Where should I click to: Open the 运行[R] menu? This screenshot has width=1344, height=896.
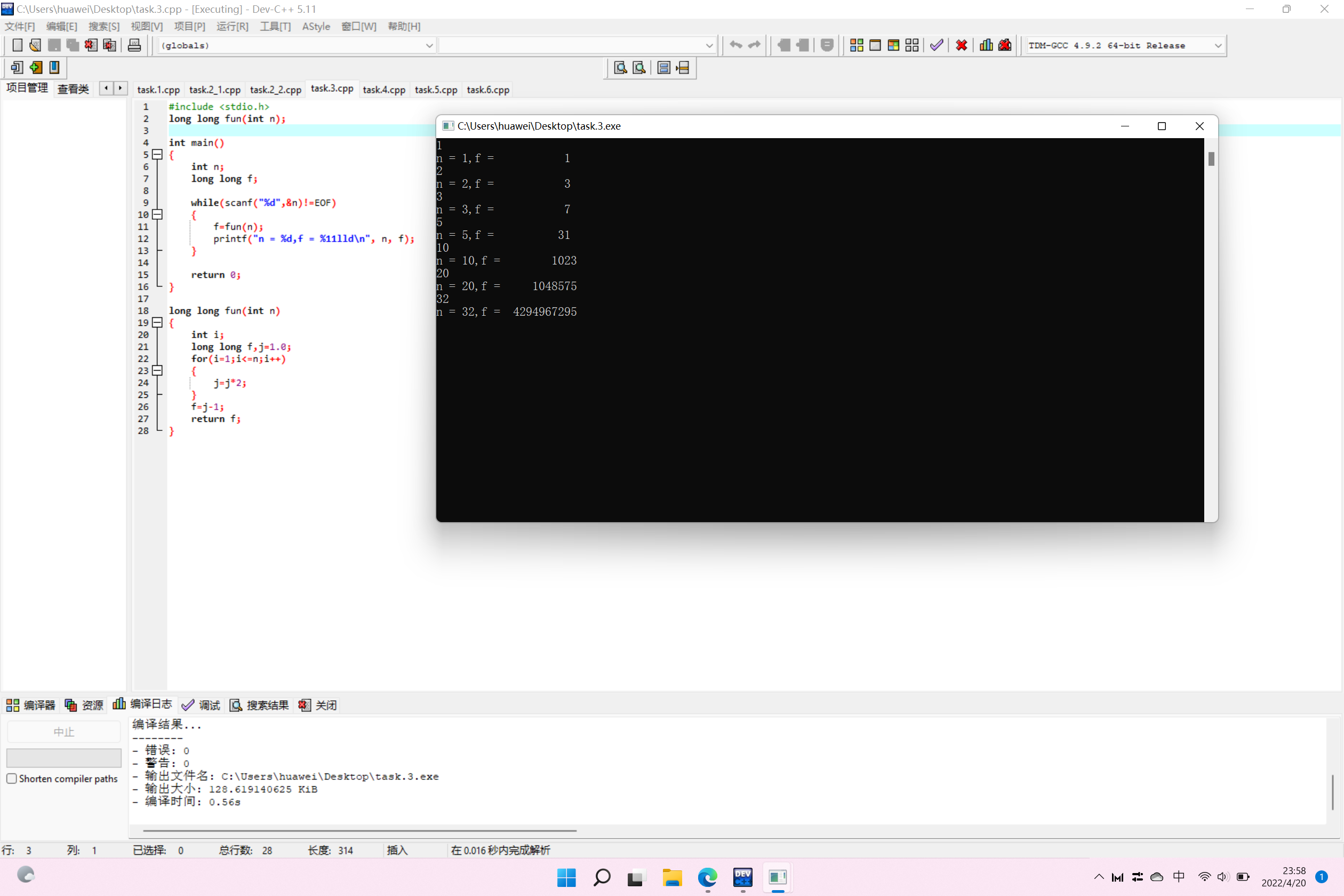coord(232,26)
